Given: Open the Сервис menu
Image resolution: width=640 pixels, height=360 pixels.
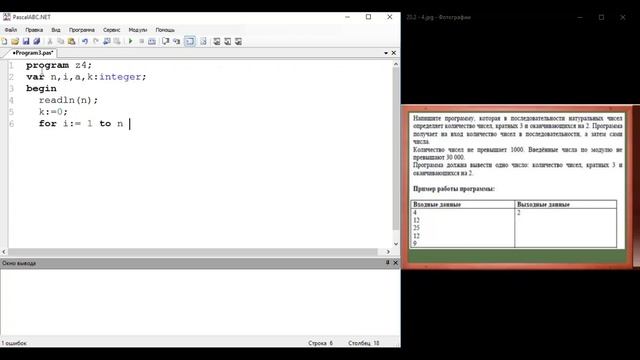Looking at the screenshot, I should click(x=111, y=30).
